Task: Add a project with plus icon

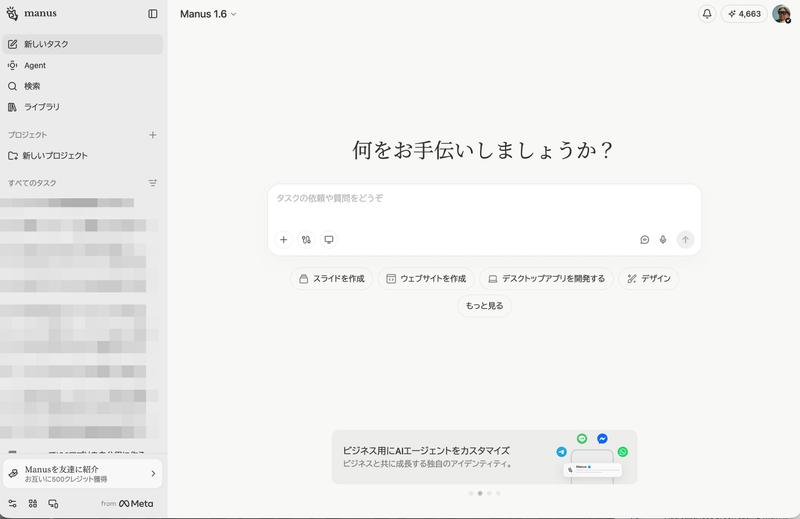Action: pos(153,135)
